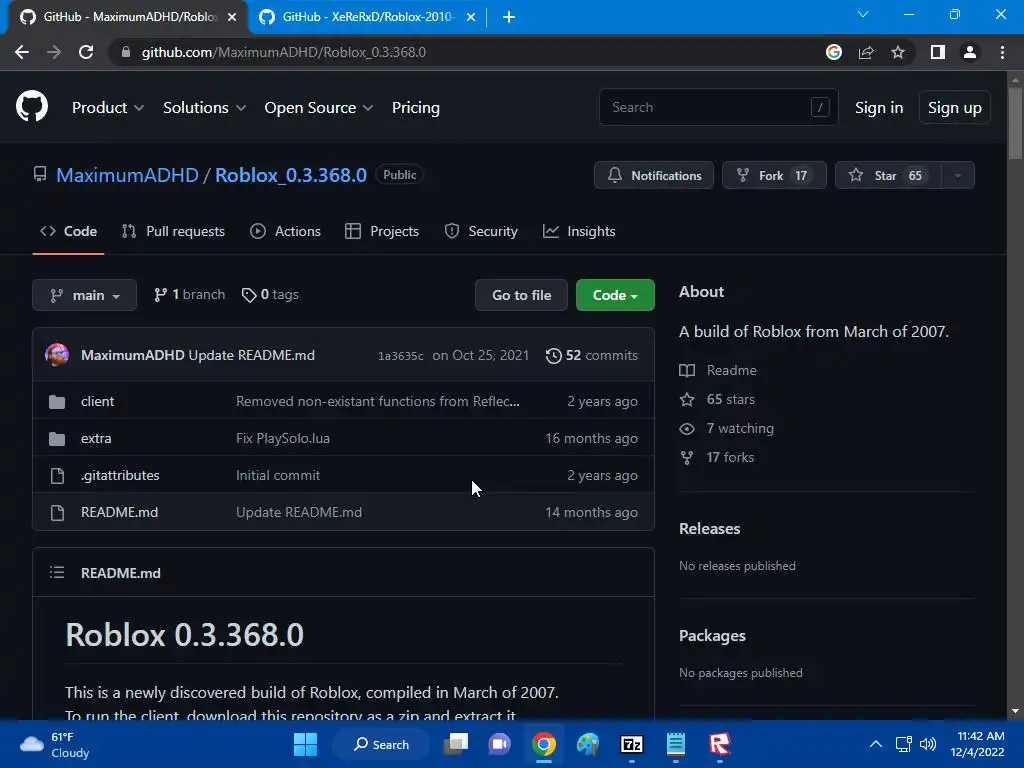The width and height of the screenshot is (1024, 768).
Task: Open Chrome side panel icon
Action: [x=938, y=52]
